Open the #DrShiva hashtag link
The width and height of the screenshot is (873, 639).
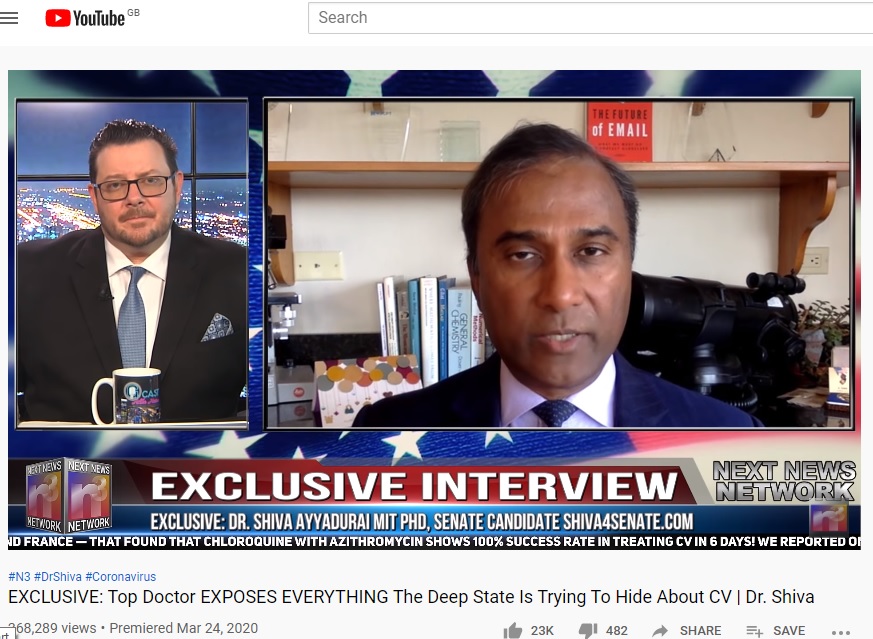pos(57,577)
